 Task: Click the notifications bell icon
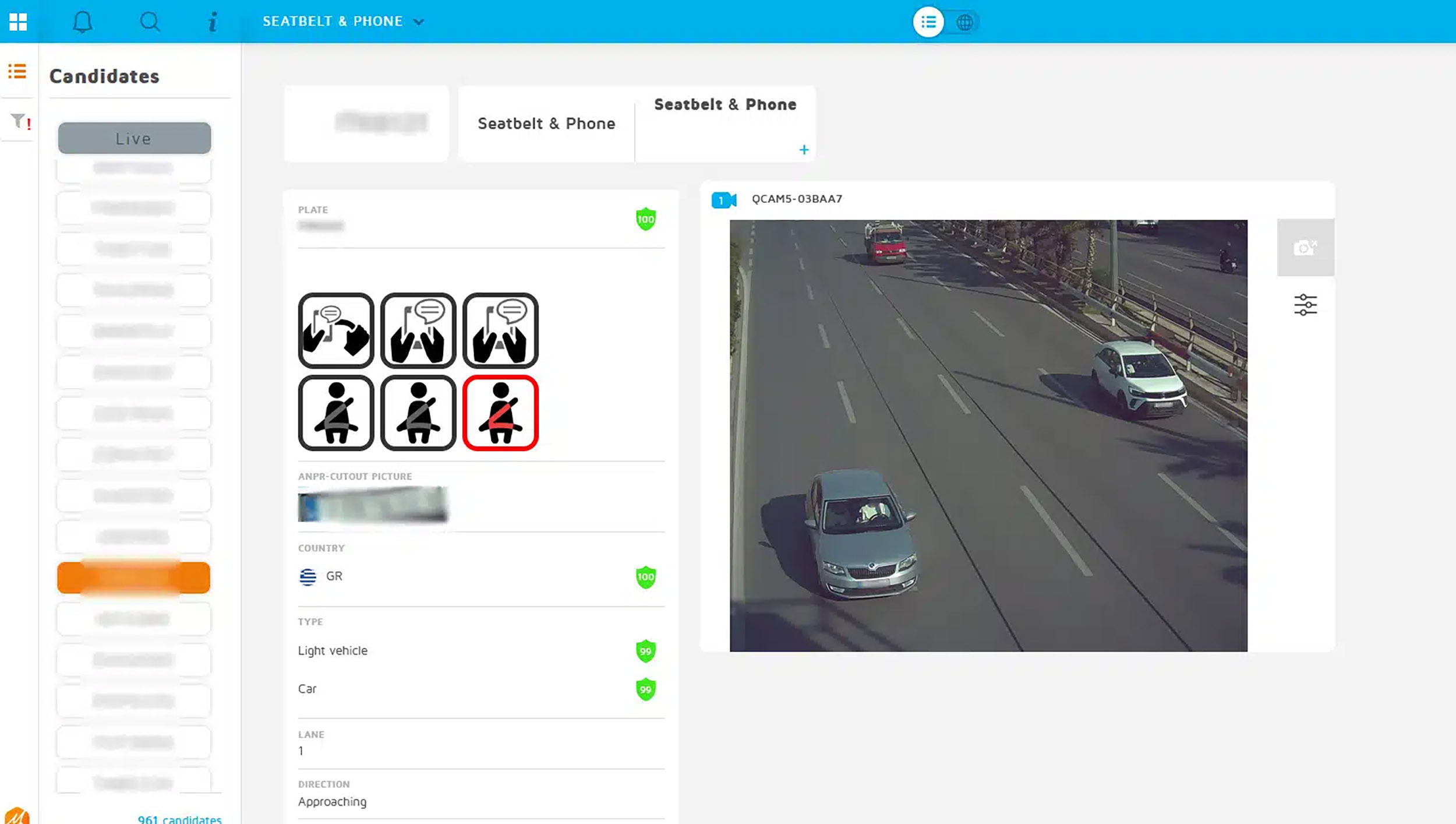(x=82, y=22)
